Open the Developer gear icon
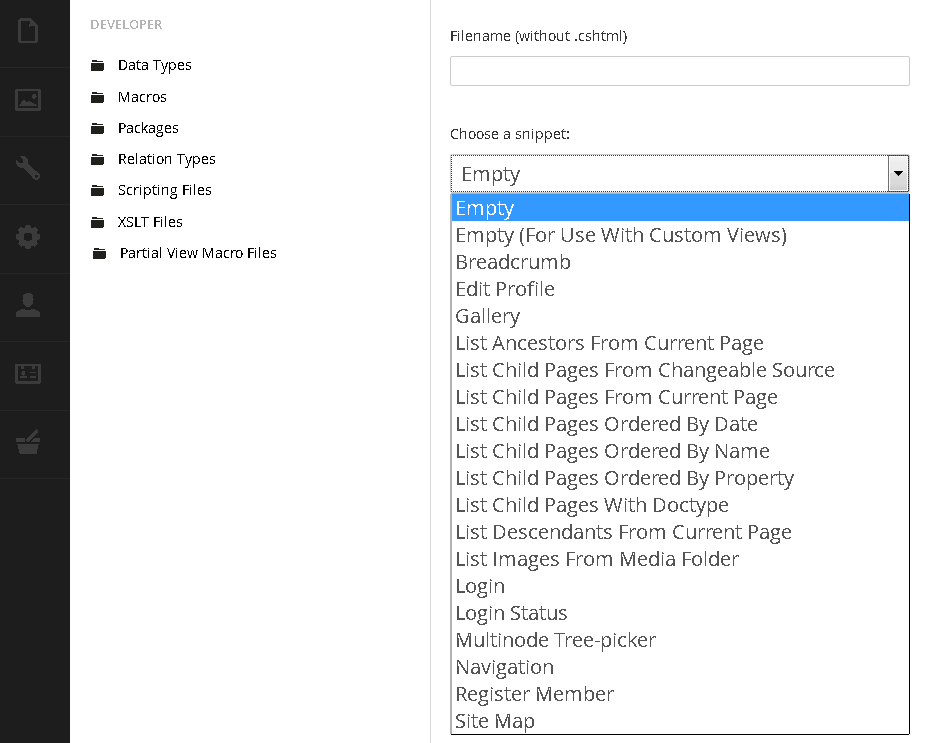Viewport: 930px width, 743px height. (x=28, y=237)
